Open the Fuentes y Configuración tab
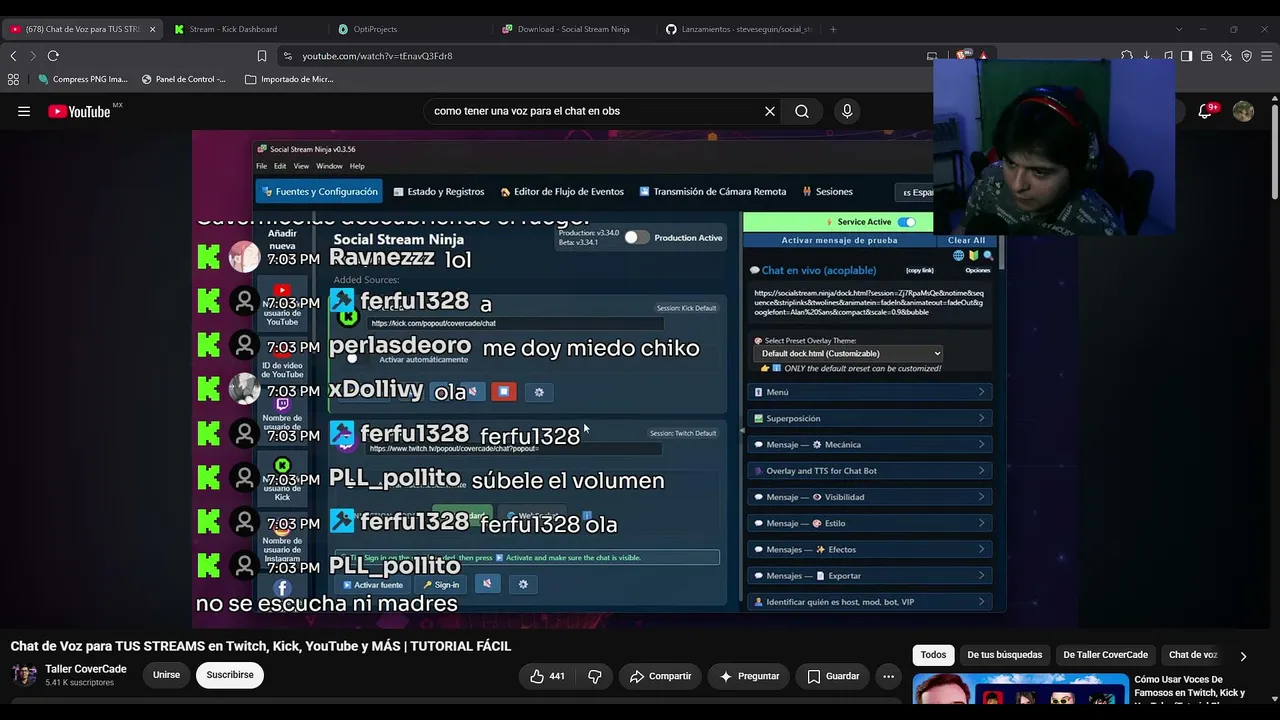 [x=320, y=191]
